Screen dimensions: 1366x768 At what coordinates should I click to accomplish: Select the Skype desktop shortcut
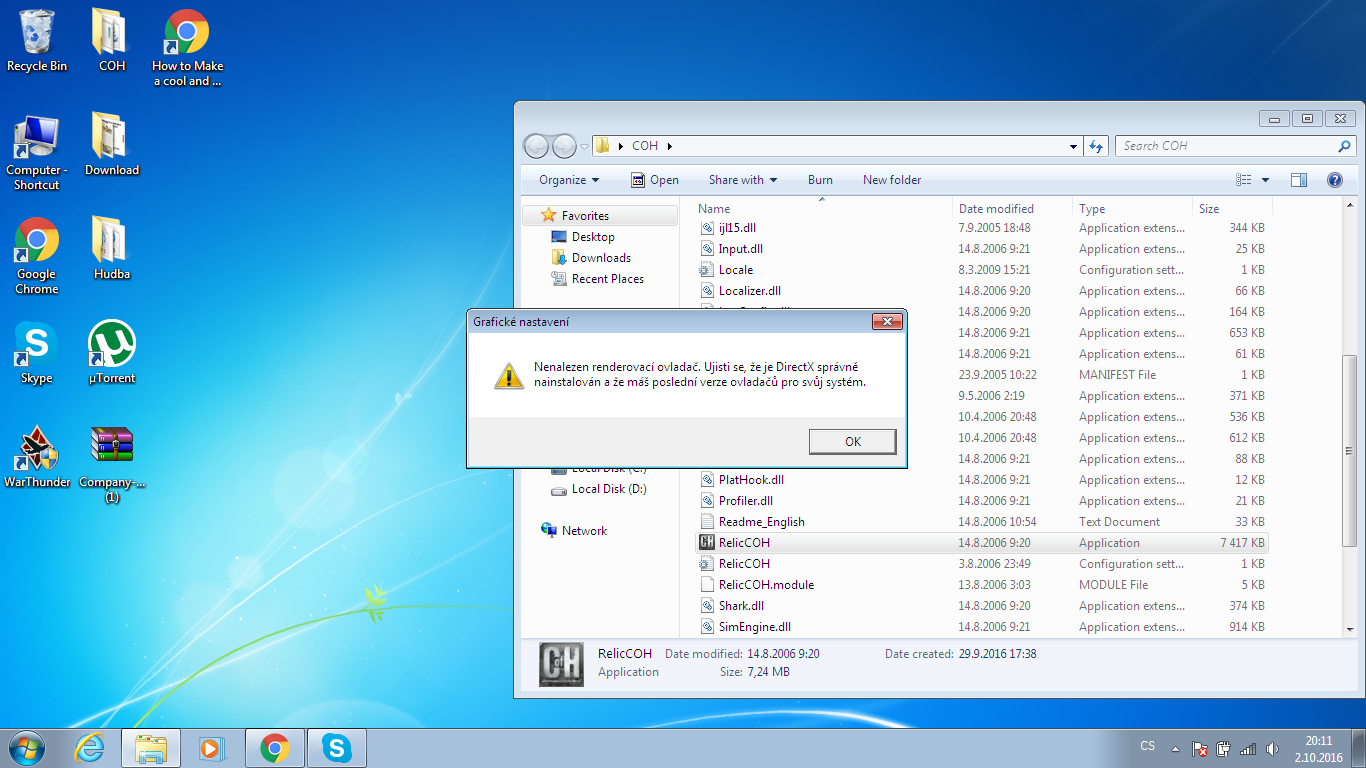tap(37, 353)
